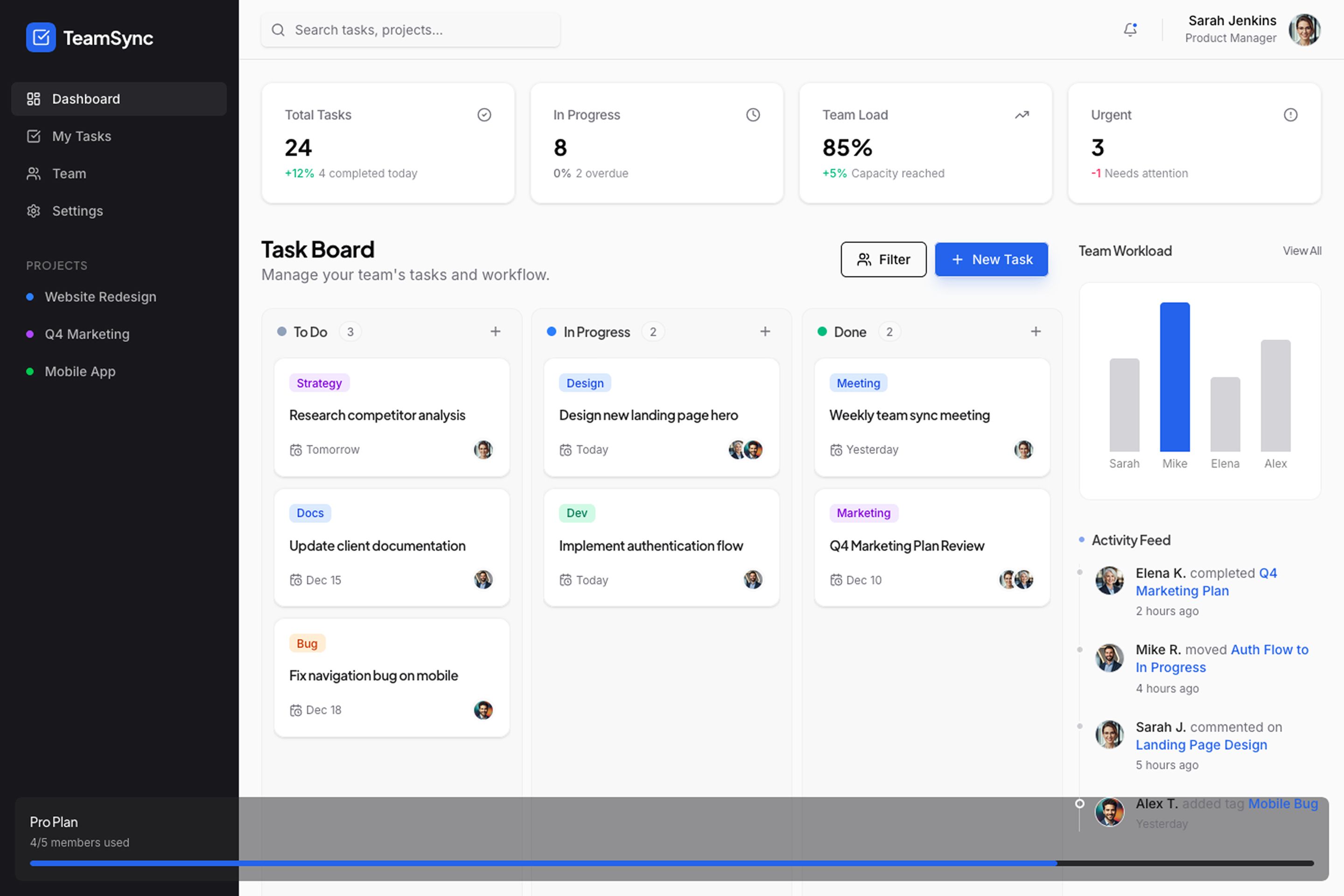Open the notifications bell
Image resolution: width=1344 pixels, height=896 pixels.
(x=1130, y=30)
